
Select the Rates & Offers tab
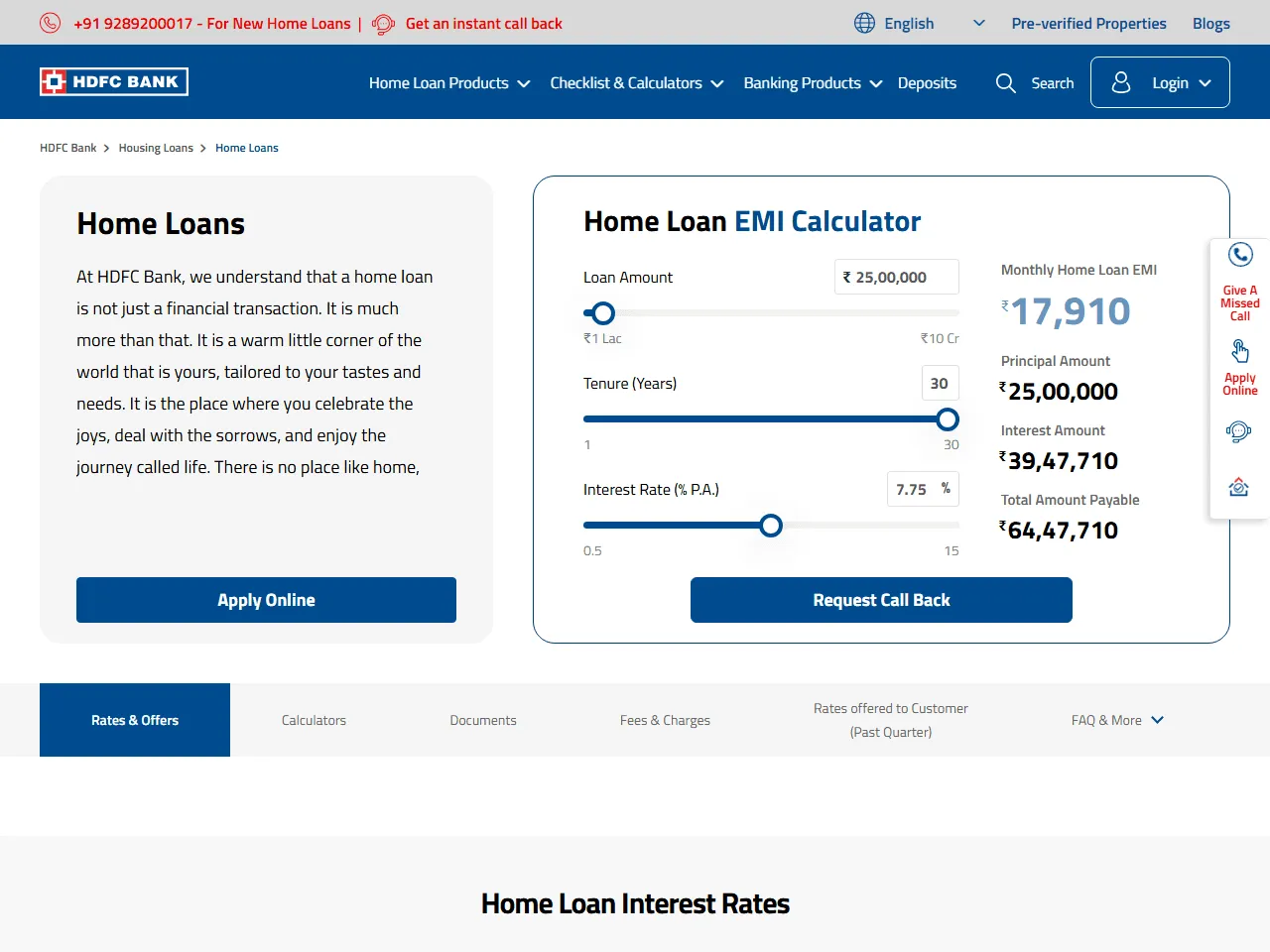[x=135, y=720]
